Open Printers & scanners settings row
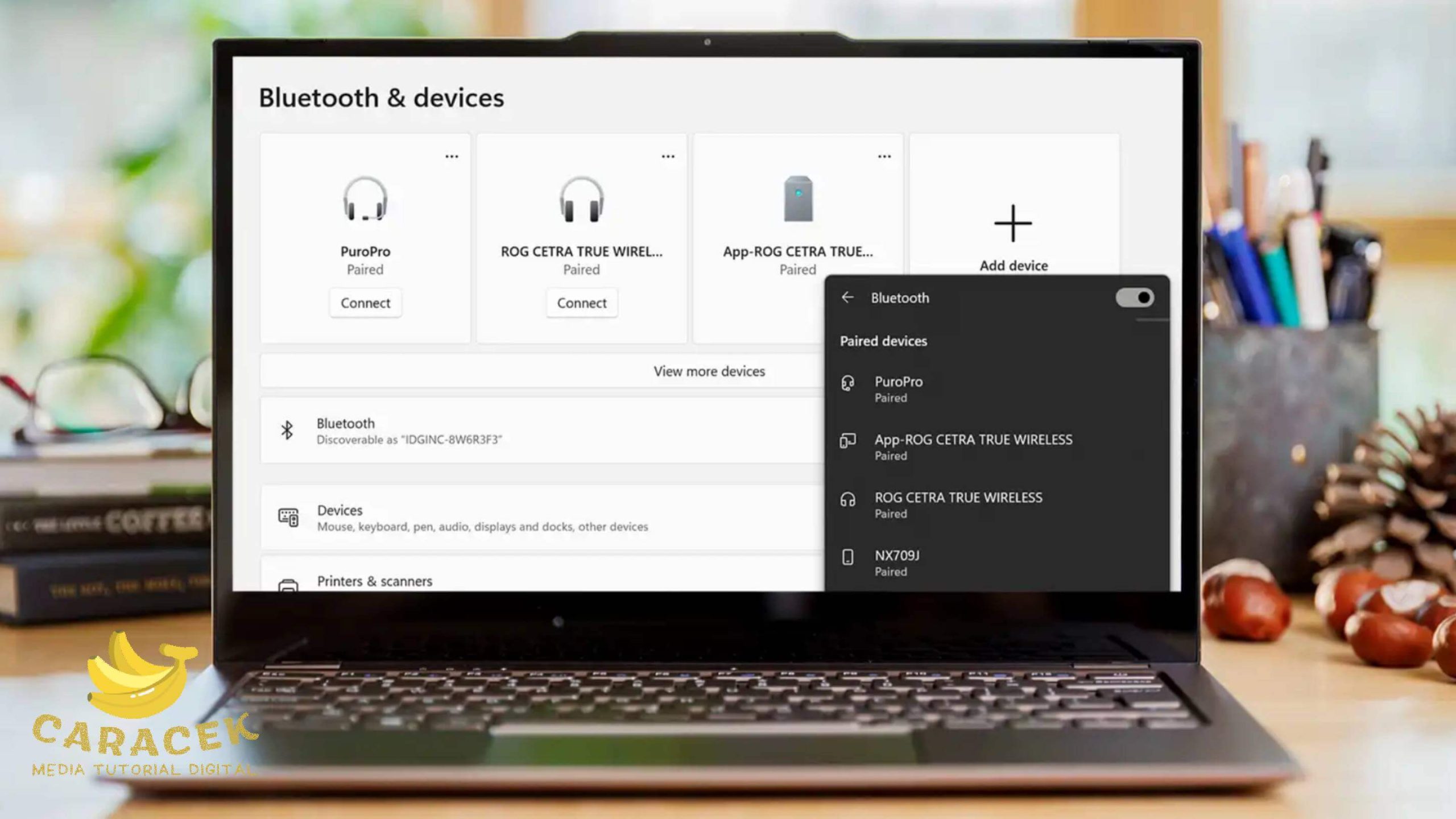The height and width of the screenshot is (819, 1456). pos(374,581)
